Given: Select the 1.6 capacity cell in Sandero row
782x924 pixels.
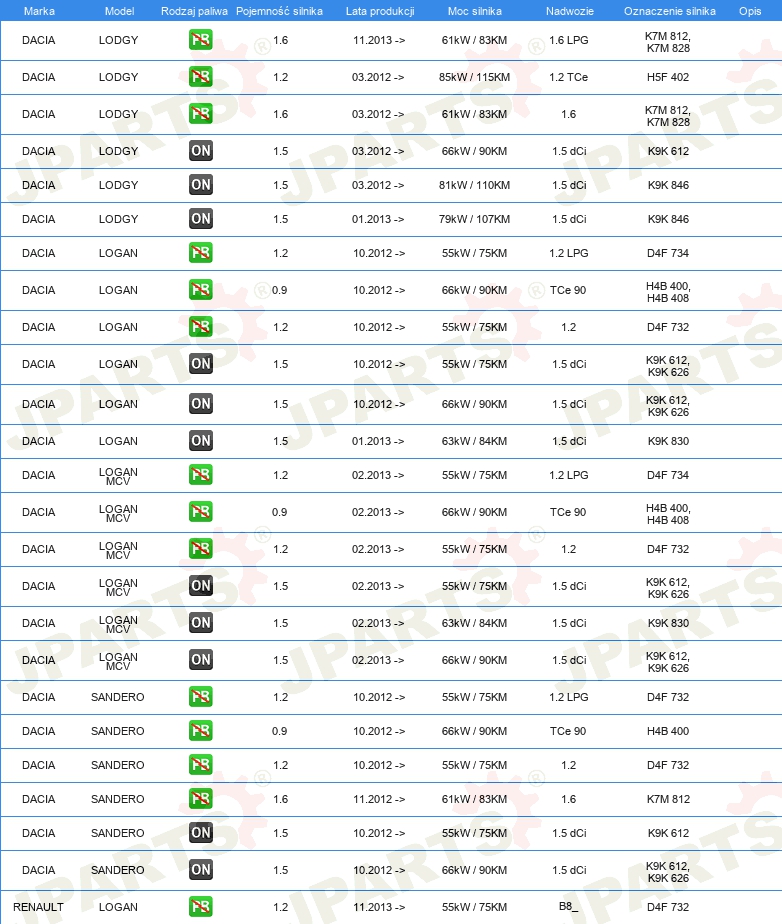Looking at the screenshot, I should (x=281, y=799).
